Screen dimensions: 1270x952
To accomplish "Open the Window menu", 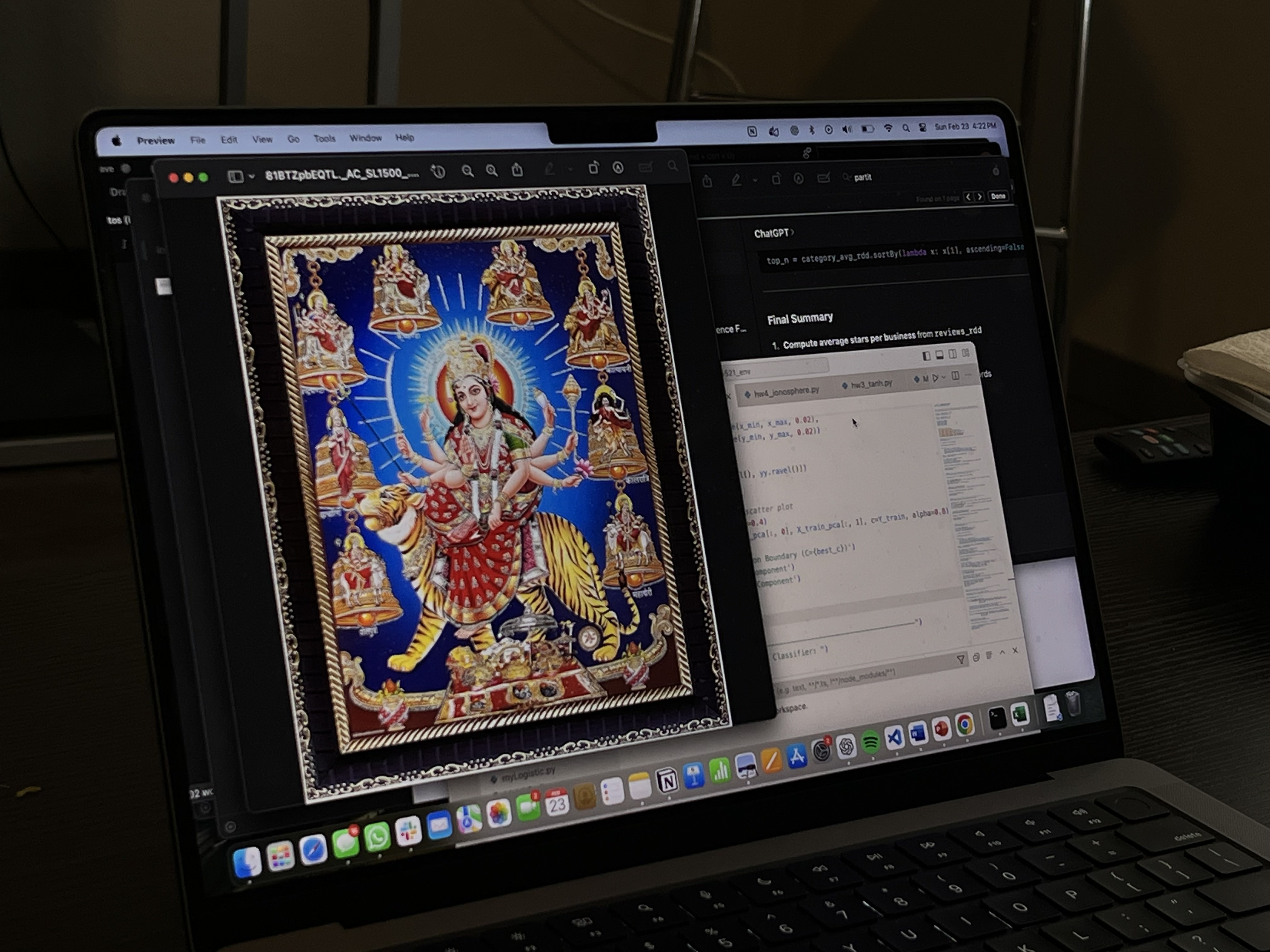I will (x=366, y=138).
